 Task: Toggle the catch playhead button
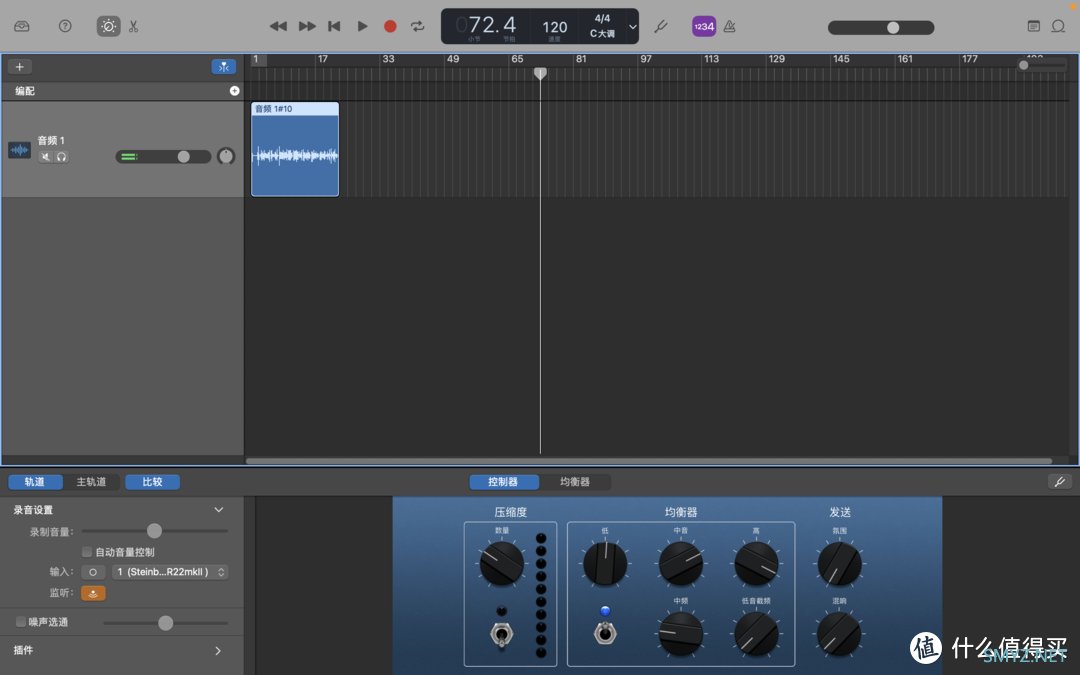click(224, 67)
